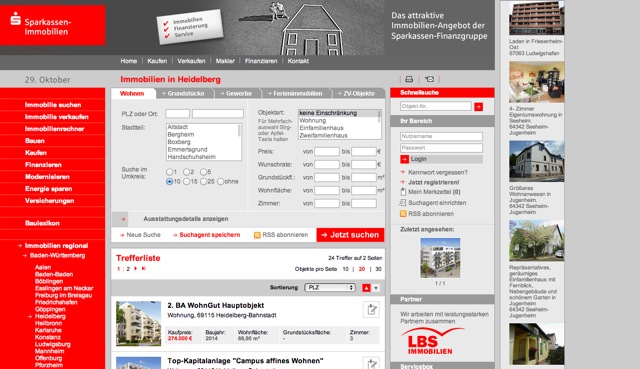This screenshot has width=640, height=369.
Task: Select the 25 km Umkreis radio button
Action: click(x=204, y=182)
